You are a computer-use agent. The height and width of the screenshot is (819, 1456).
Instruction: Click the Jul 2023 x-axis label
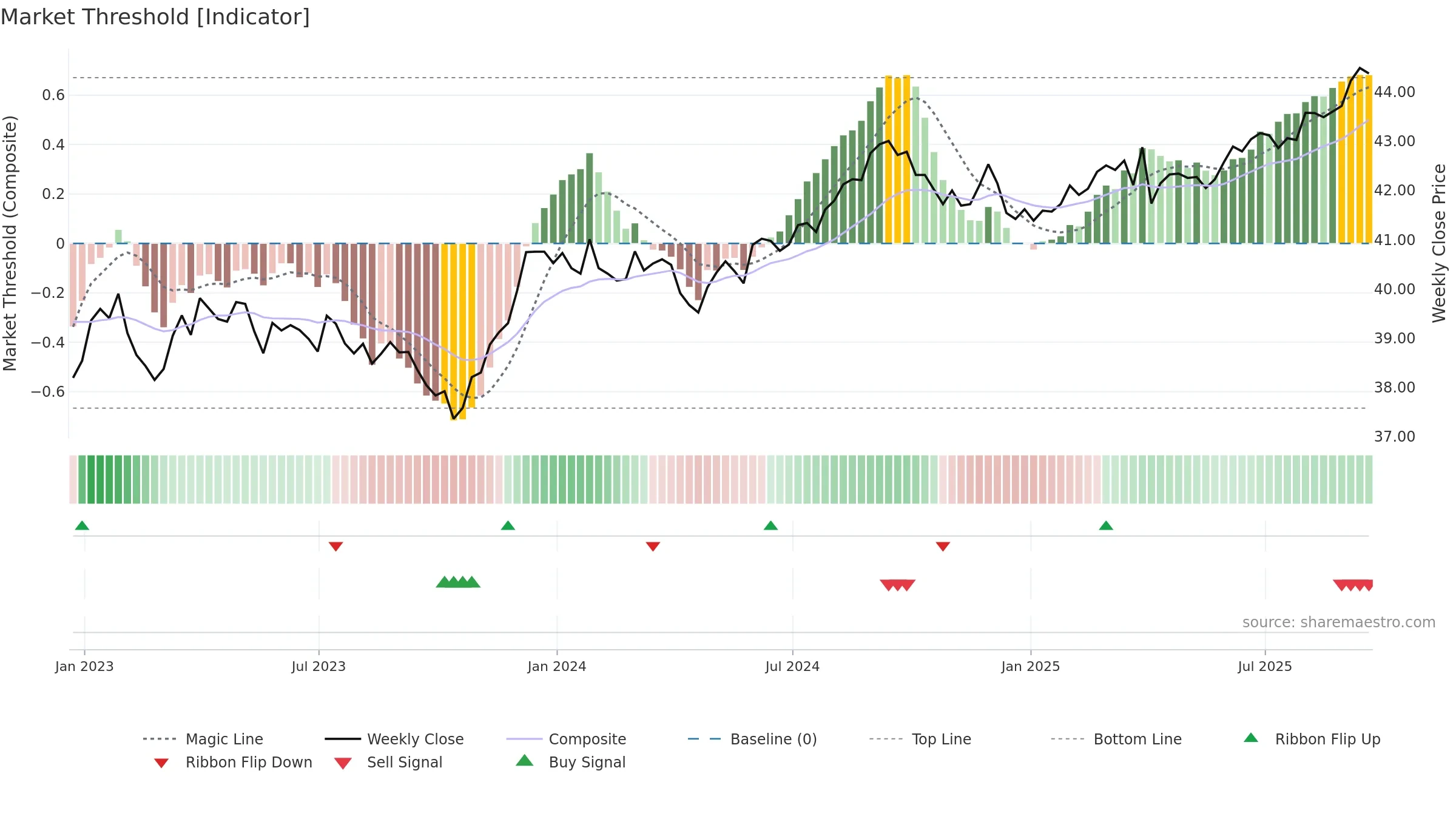[318, 666]
